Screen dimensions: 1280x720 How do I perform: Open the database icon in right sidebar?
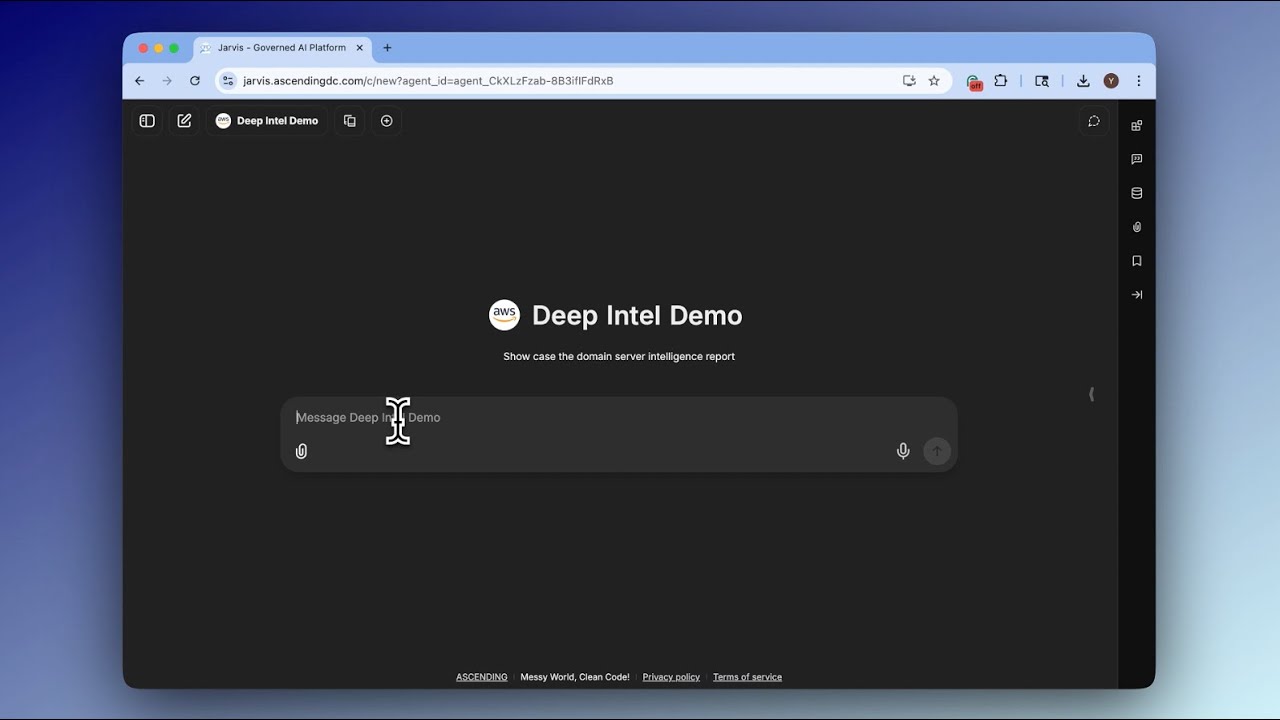1137,193
